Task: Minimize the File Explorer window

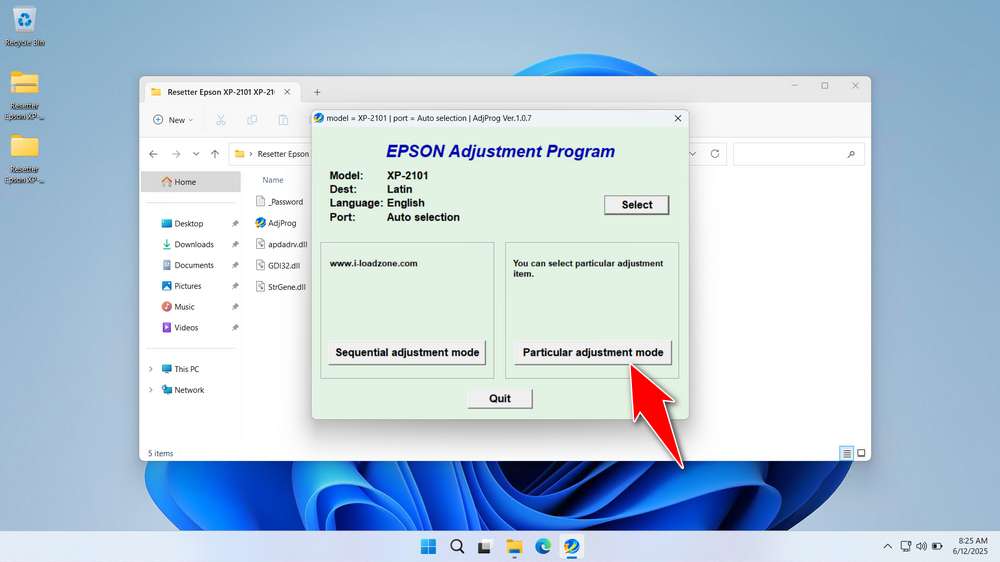Action: tap(795, 85)
